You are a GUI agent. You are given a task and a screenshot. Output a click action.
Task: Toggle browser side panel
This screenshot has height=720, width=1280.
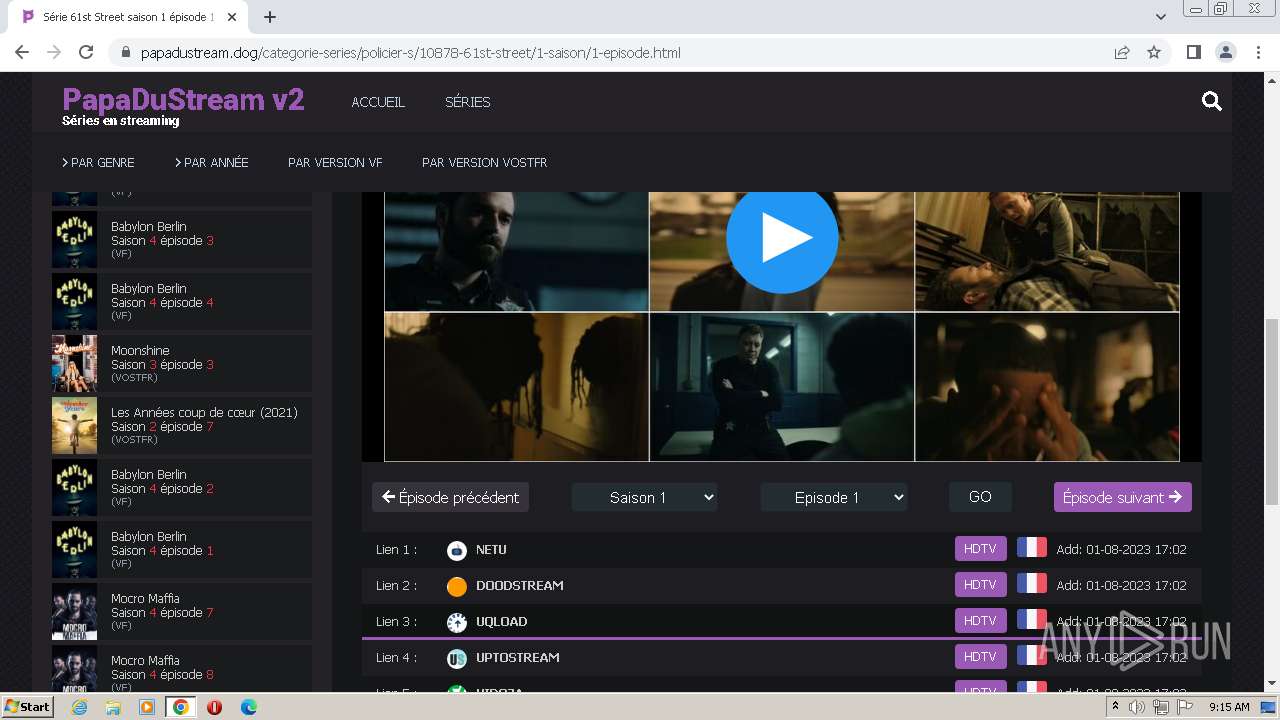1193,52
